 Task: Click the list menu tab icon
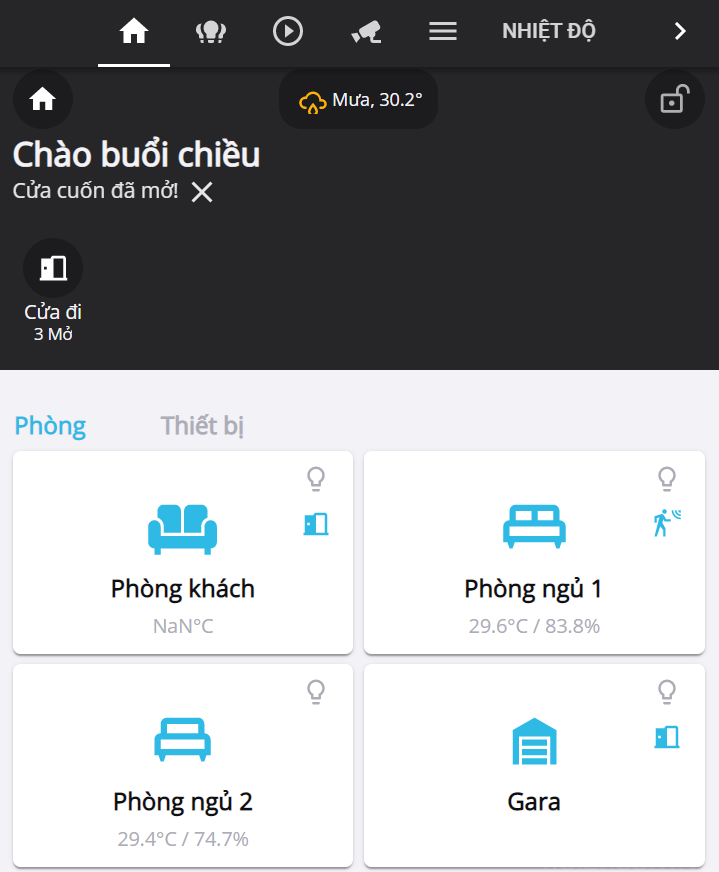(x=443, y=32)
